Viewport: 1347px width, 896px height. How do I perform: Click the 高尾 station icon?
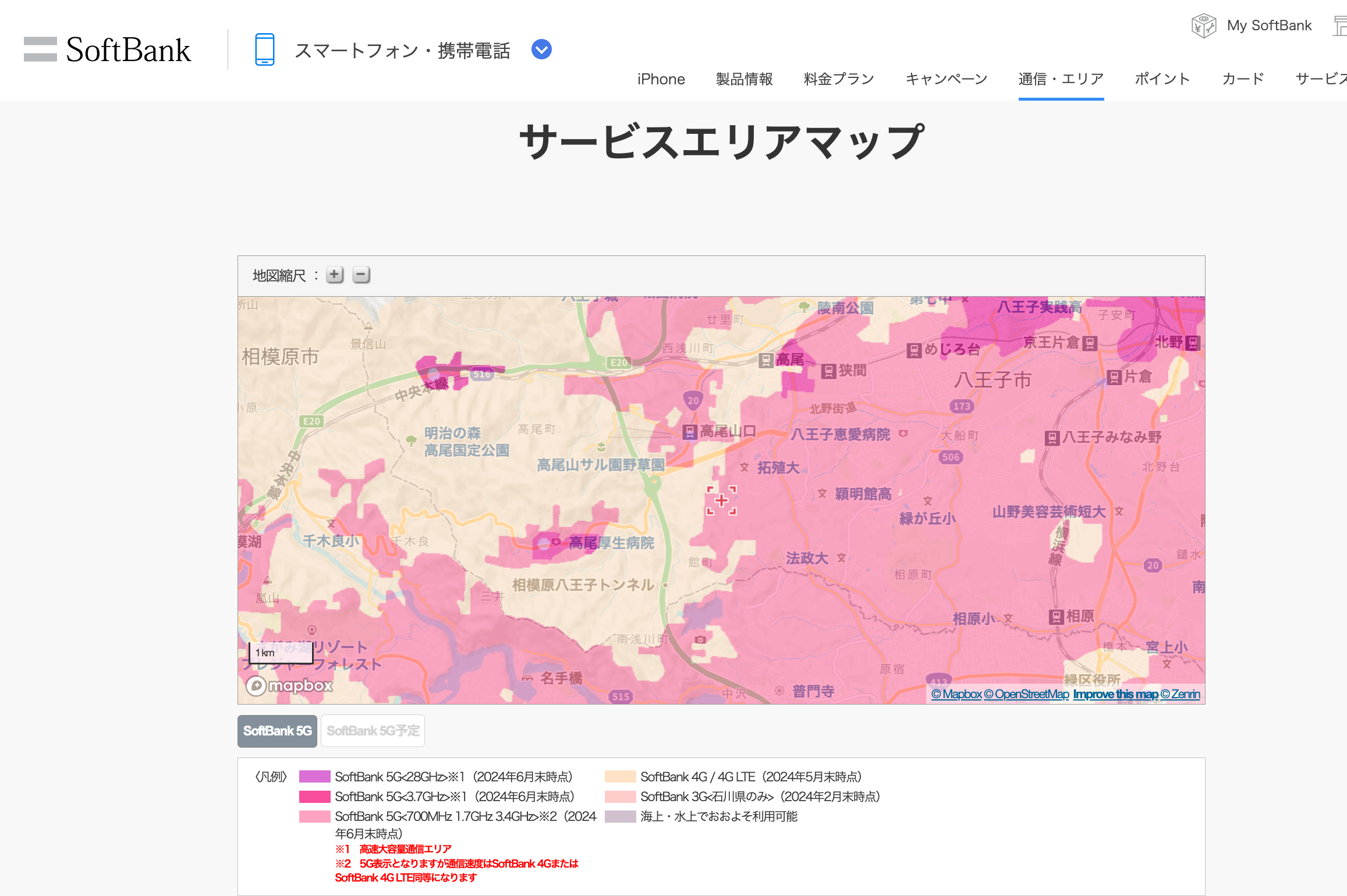tap(766, 361)
